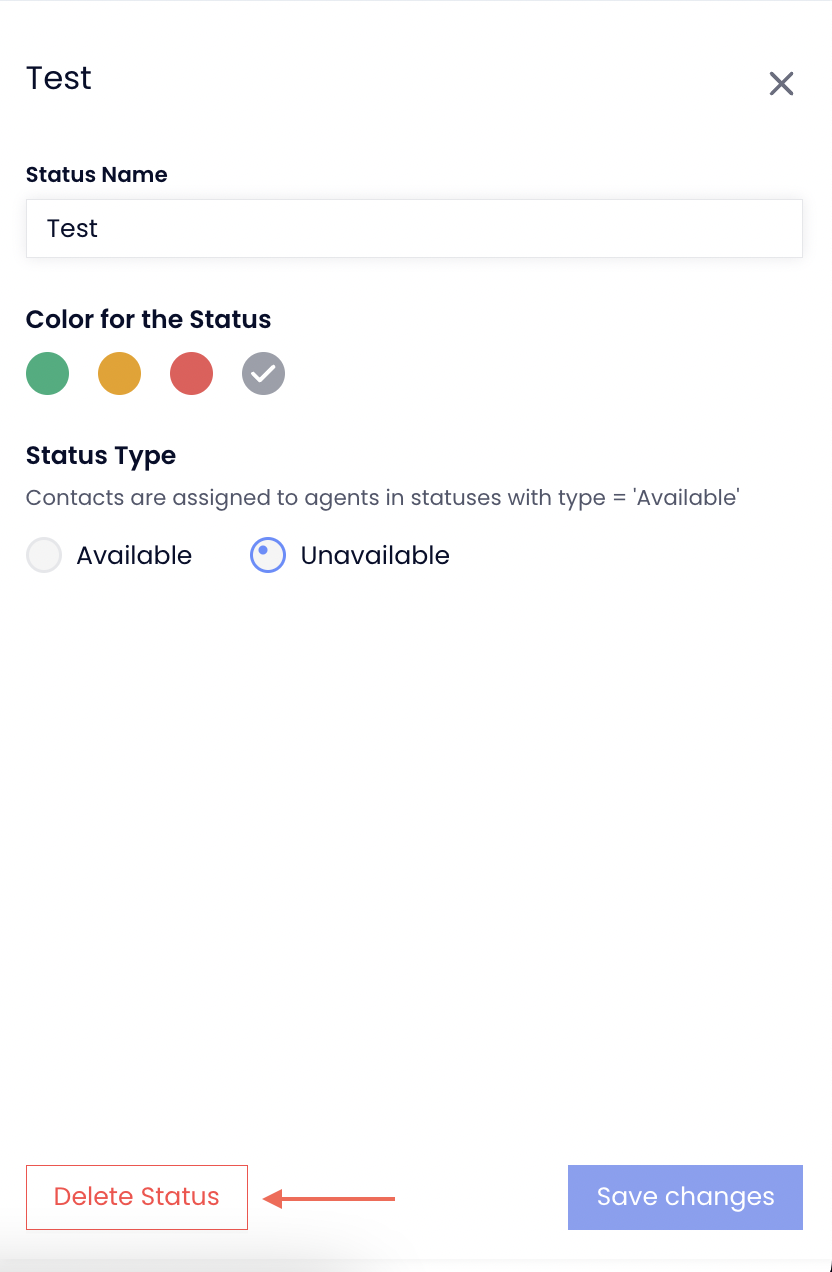This screenshot has height=1272, width=832.
Task: Click the 'Unavailable' option label text
Action: 375,555
